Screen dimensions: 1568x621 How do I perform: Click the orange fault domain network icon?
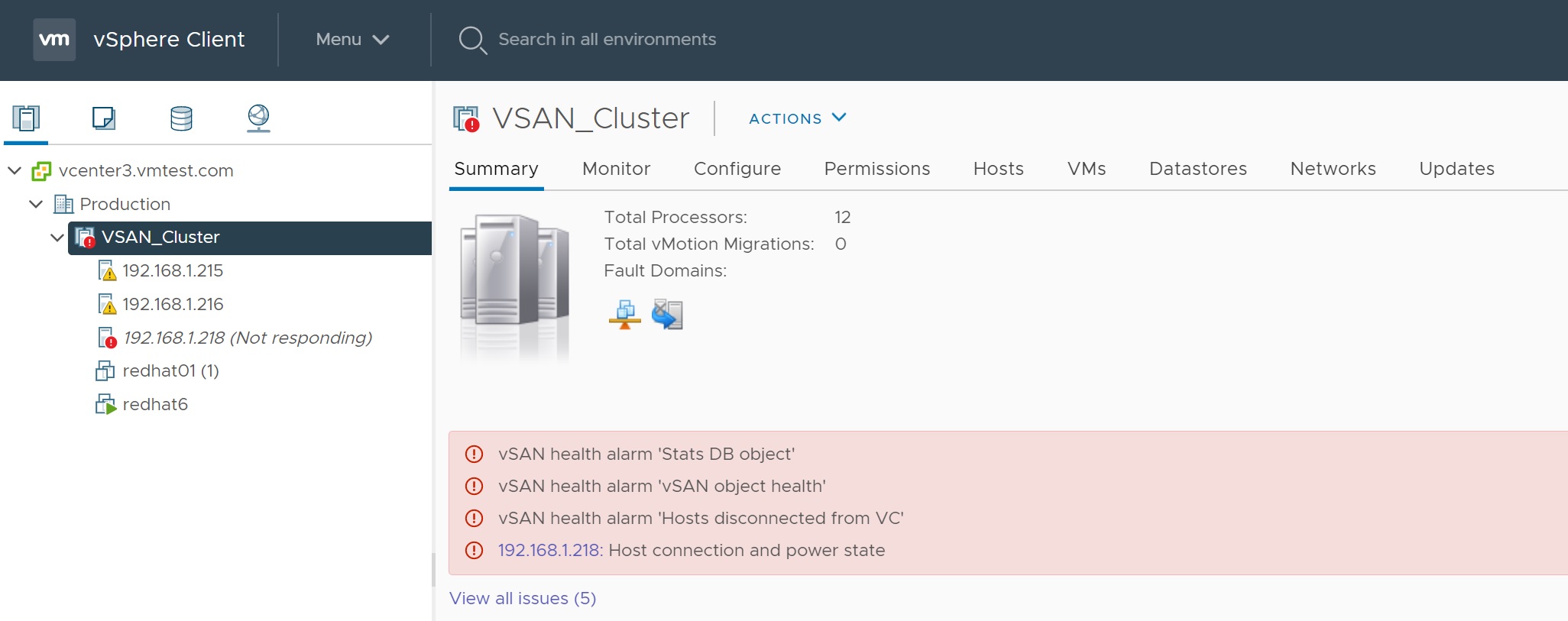pyautogui.click(x=624, y=314)
